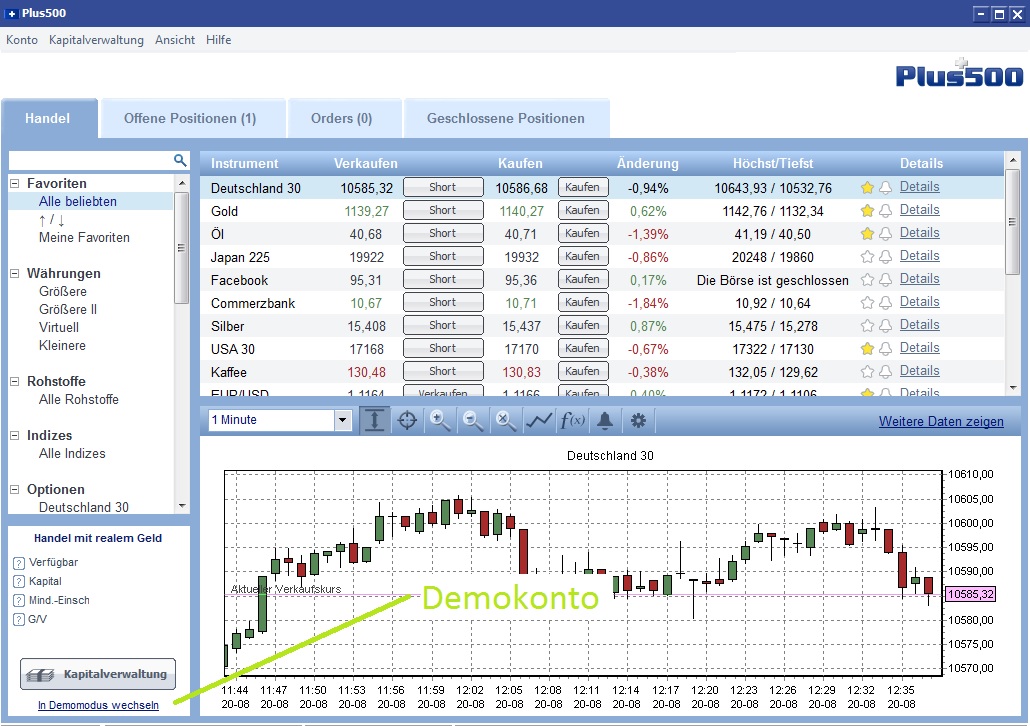
Task: Toggle the favorite star for Gold
Action: click(x=867, y=211)
